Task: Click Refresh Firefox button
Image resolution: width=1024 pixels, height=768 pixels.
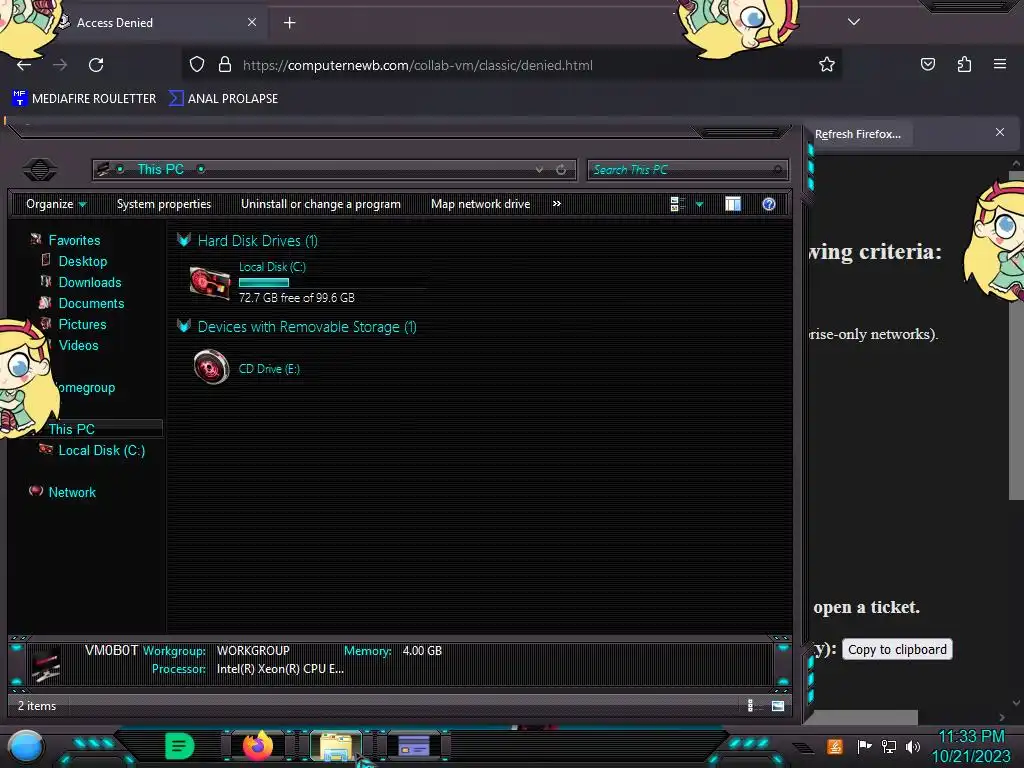Action: (857, 134)
